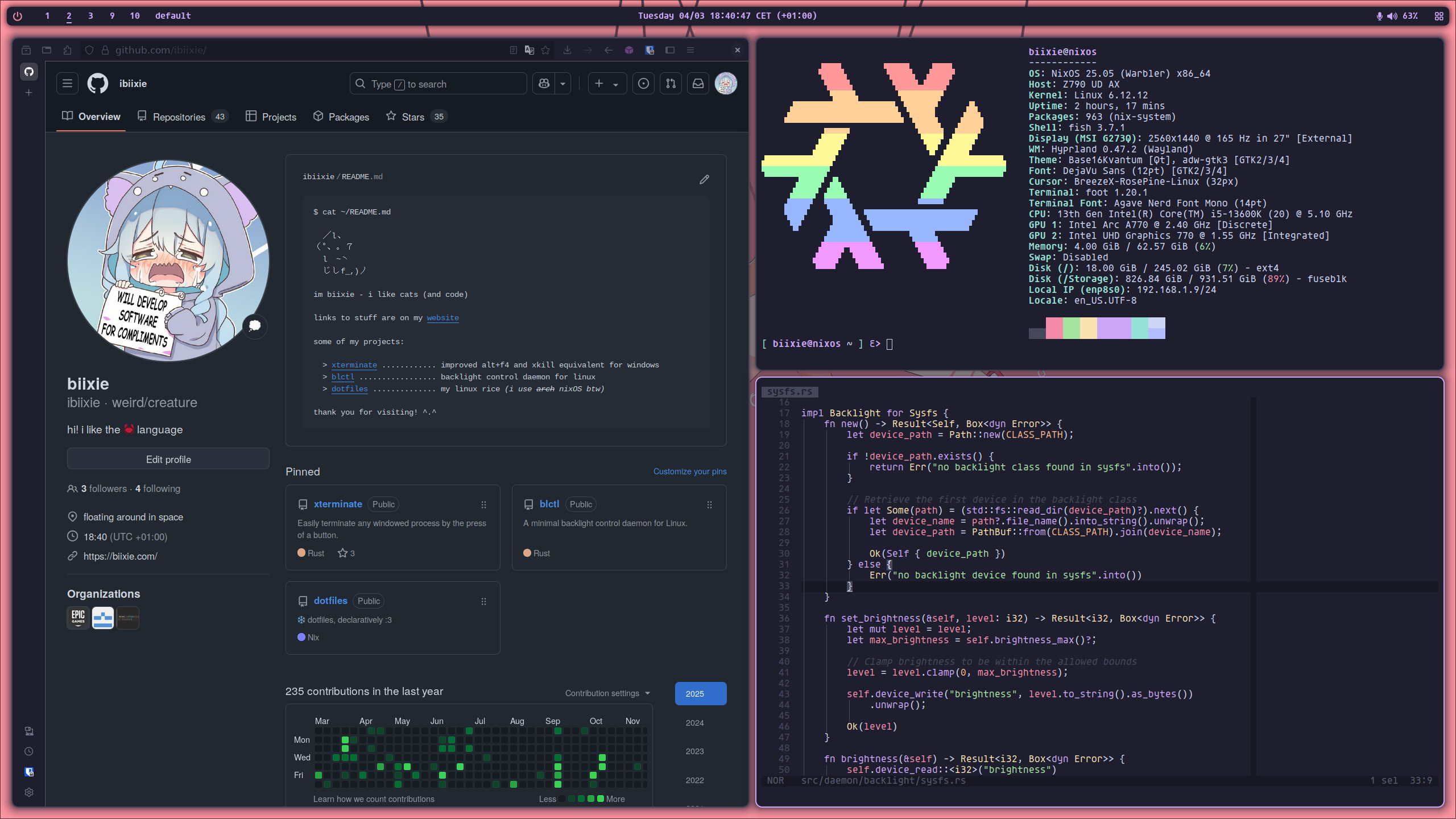1456x819 pixels.
Task: Toggle microphone mute in top bar
Action: (1379, 16)
